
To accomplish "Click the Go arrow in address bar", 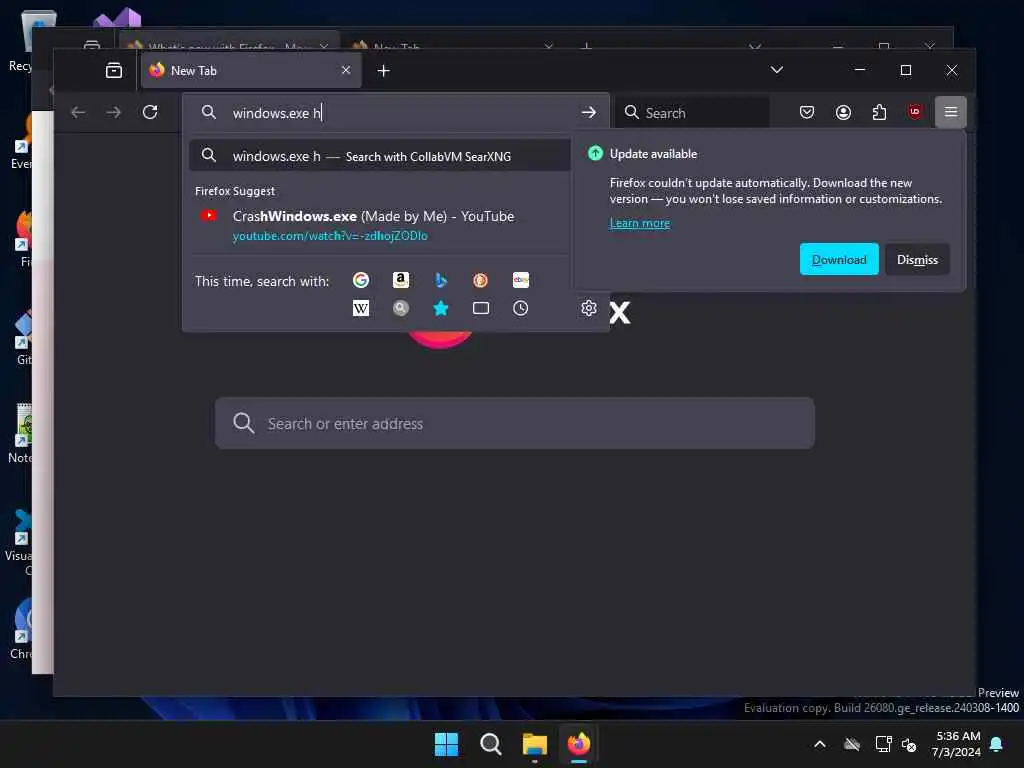I will [x=588, y=112].
